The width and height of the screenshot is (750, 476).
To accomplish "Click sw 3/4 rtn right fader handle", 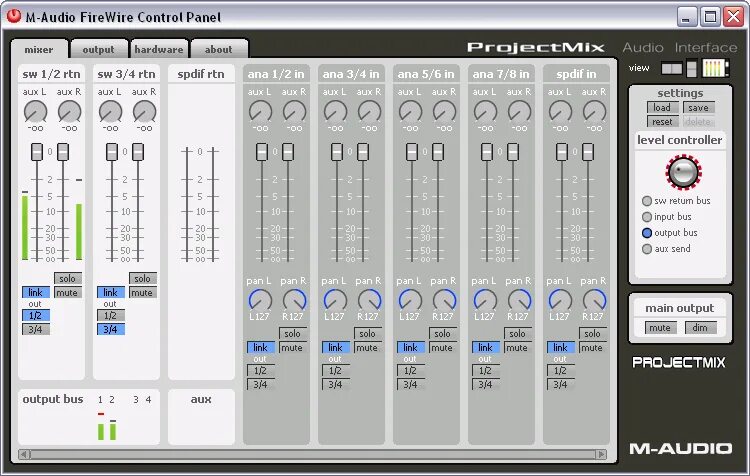I will [x=138, y=152].
